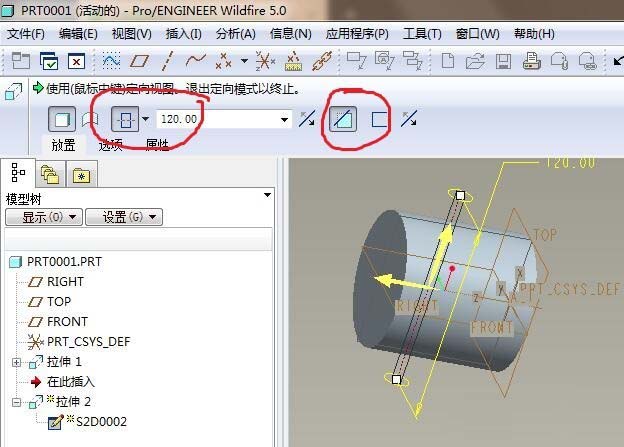Expand the Datum Point tool flyout arrow
This screenshot has height=447, width=624.
(x=244, y=61)
